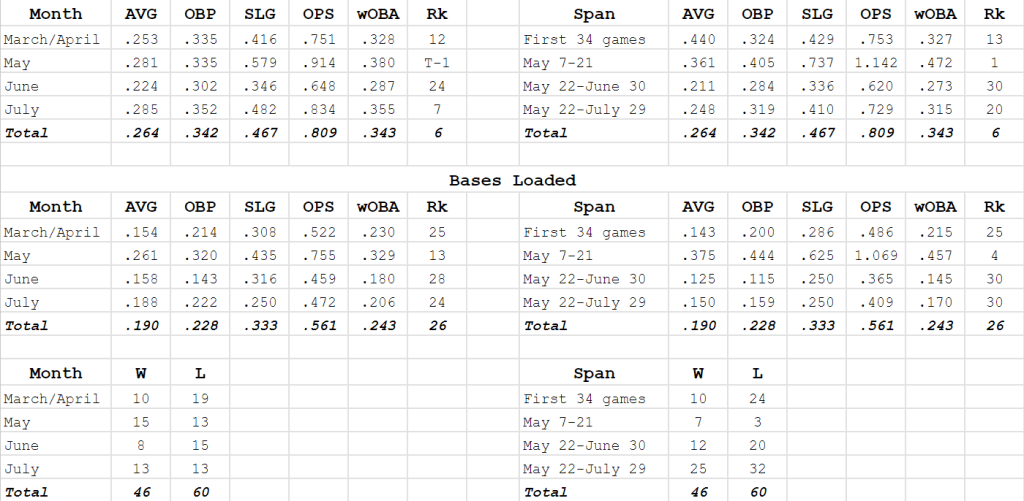Select the .620 OPS cell
This screenshot has width=1024, height=501.
(x=875, y=87)
